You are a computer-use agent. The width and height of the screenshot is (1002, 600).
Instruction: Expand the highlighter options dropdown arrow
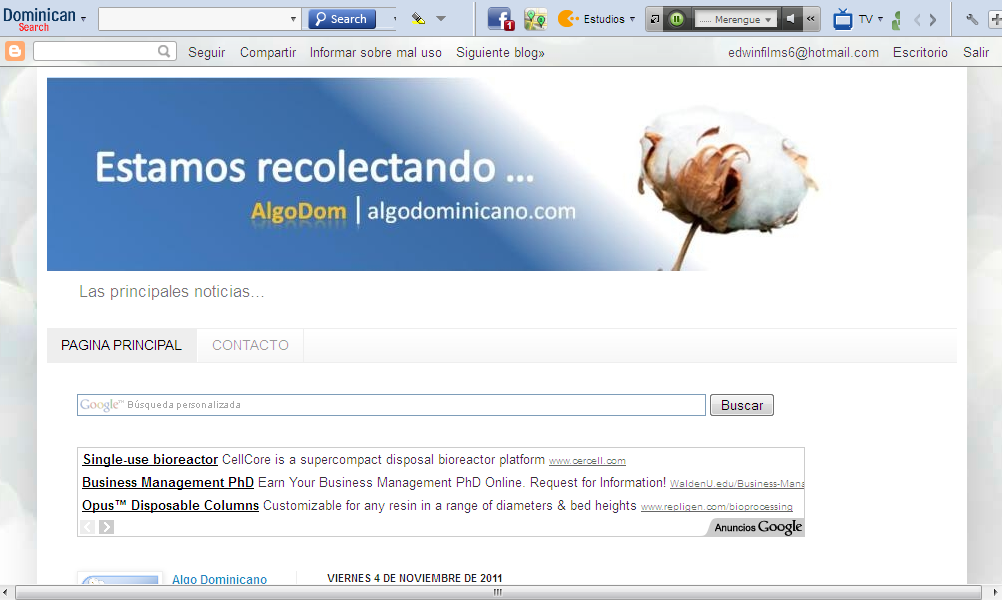click(441, 19)
